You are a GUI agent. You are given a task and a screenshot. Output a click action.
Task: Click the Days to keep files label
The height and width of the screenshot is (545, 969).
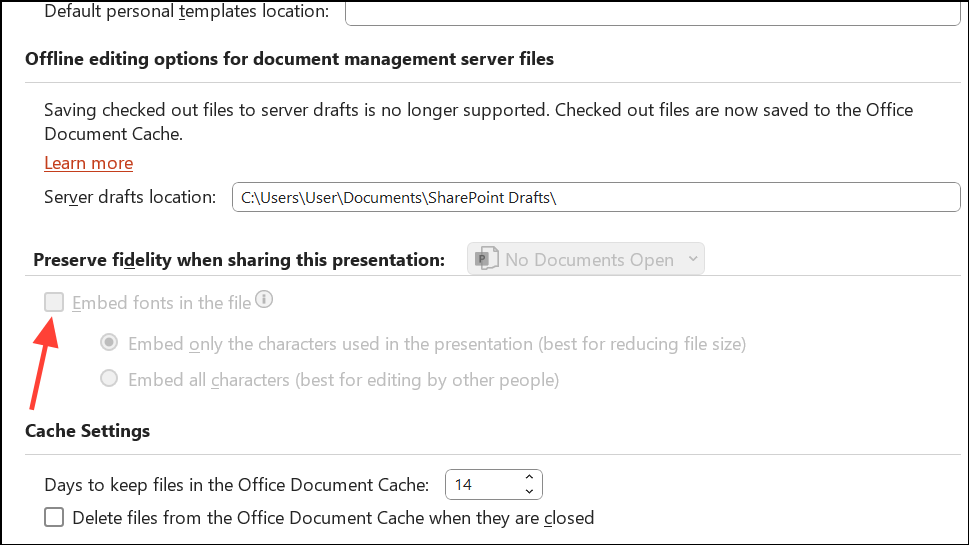(x=236, y=485)
